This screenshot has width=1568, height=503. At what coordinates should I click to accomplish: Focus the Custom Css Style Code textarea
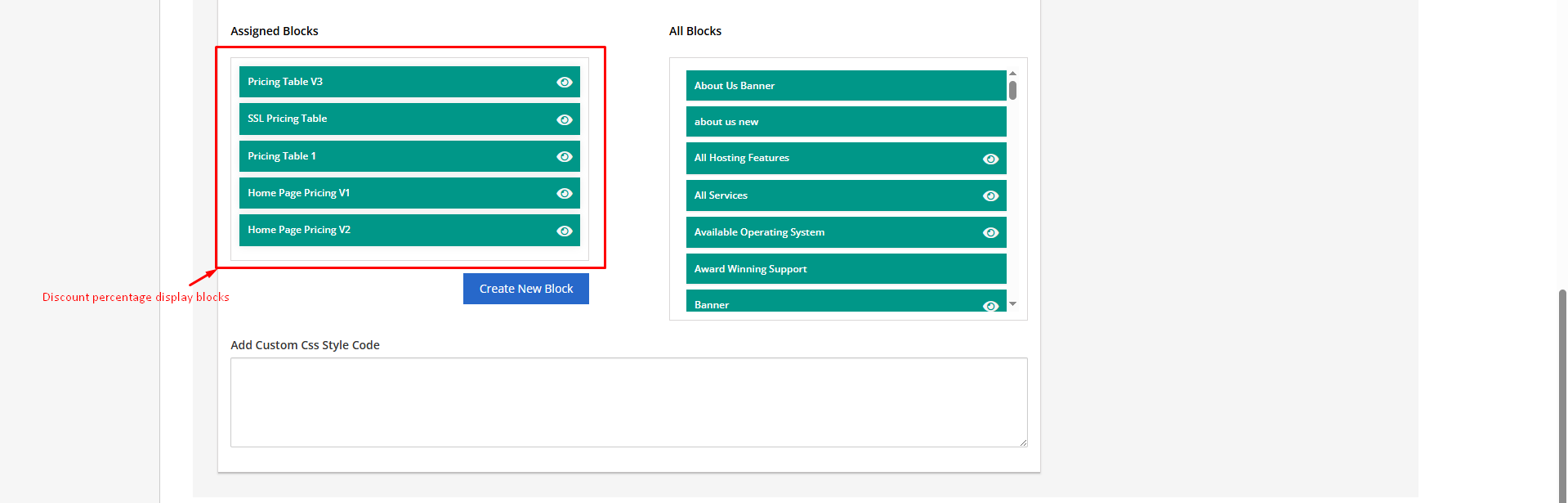tap(628, 402)
